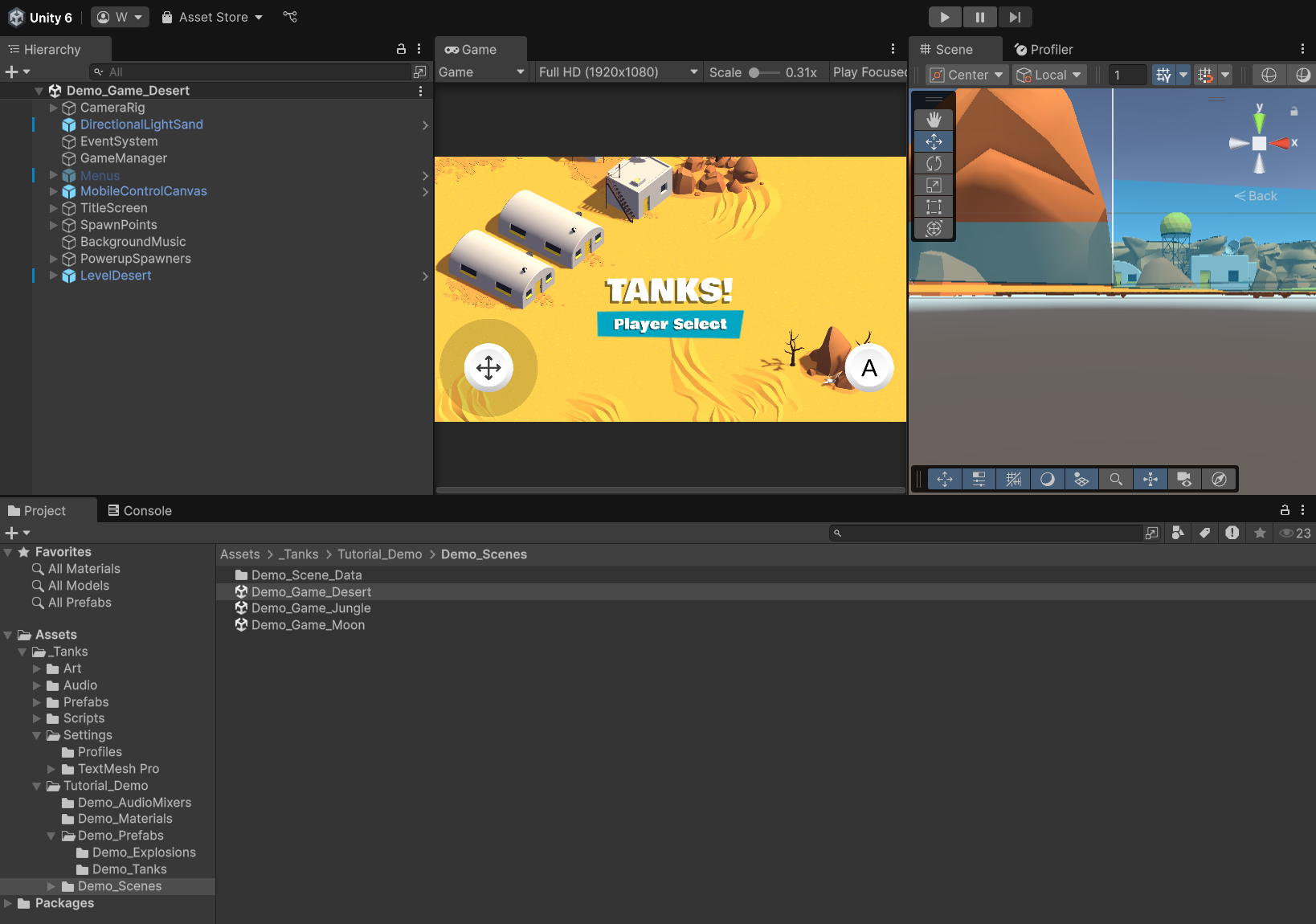Toggle the Search magnifier overlay button
This screenshot has height=924, width=1316.
pos(1116,479)
